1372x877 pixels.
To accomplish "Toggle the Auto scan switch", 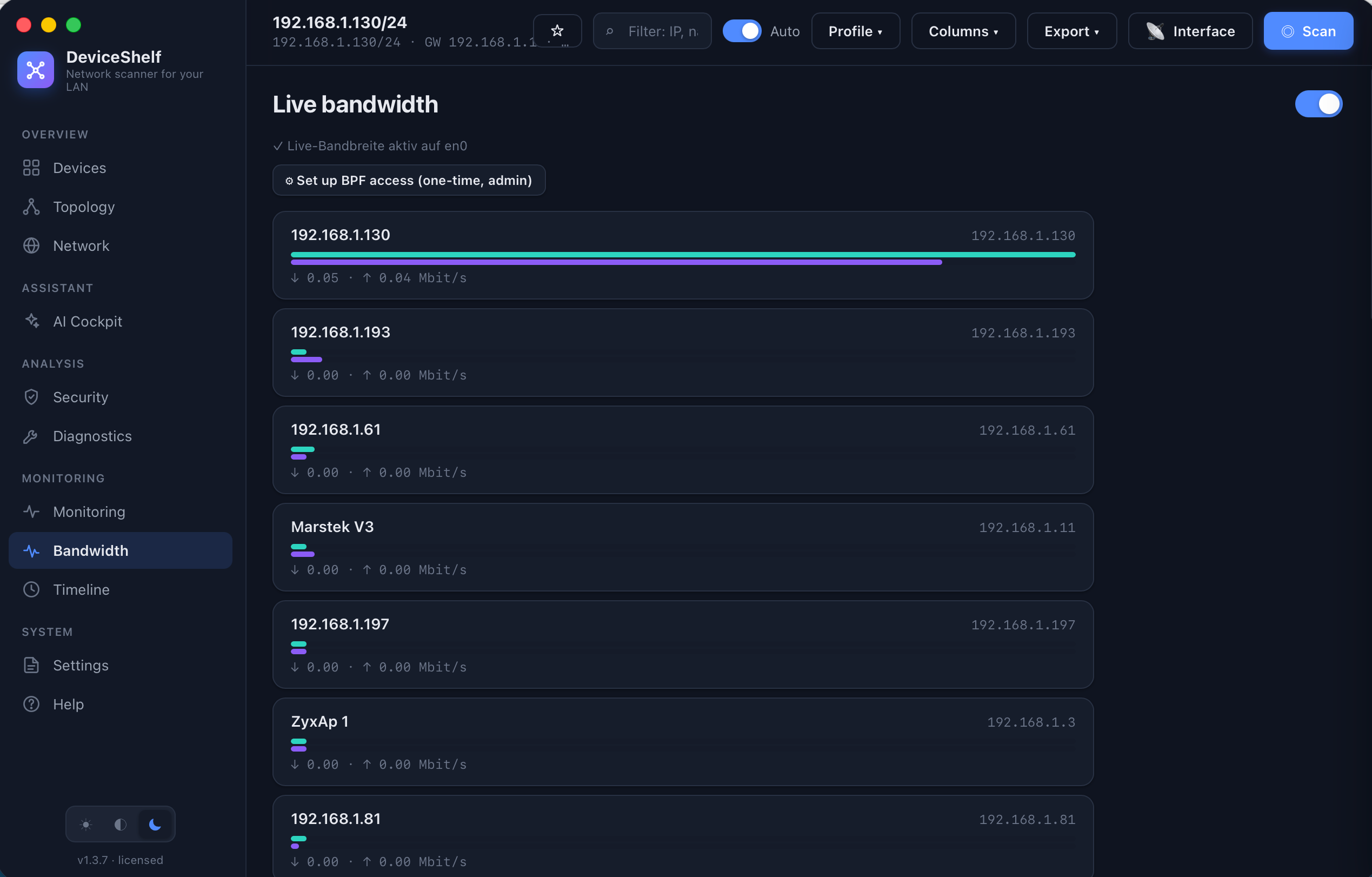I will [742, 31].
